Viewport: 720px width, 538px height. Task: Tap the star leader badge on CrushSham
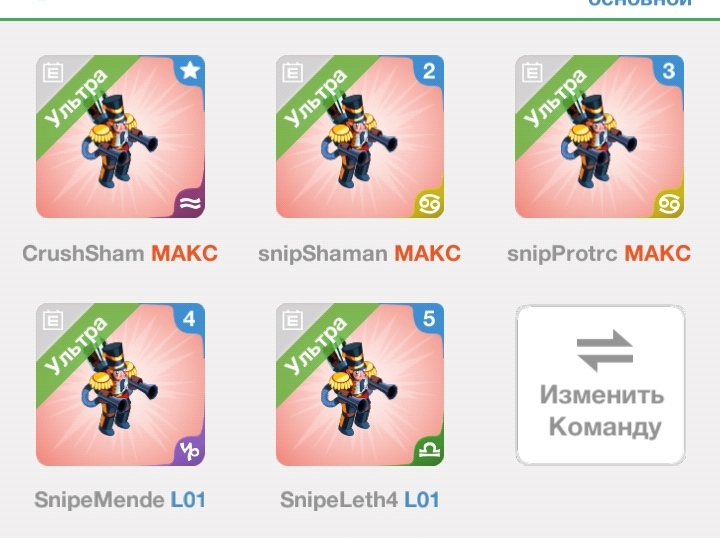[x=190, y=71]
